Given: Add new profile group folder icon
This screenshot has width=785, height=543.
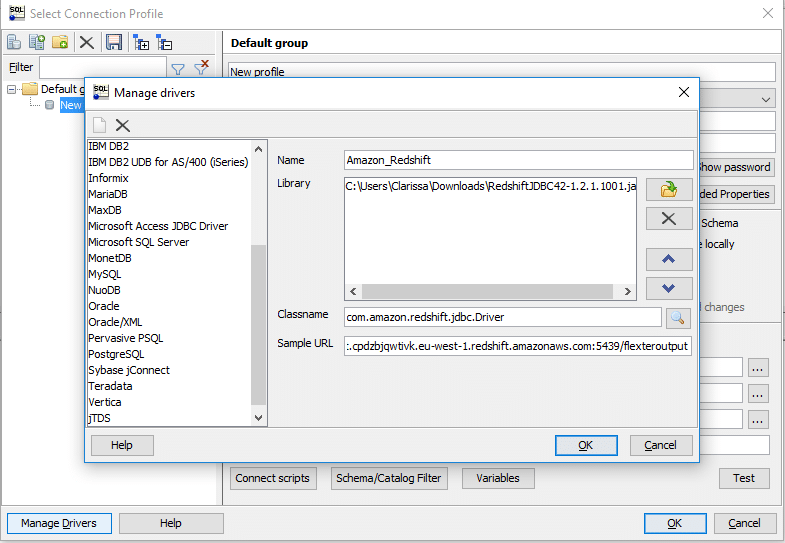Looking at the screenshot, I should pyautogui.click(x=60, y=43).
